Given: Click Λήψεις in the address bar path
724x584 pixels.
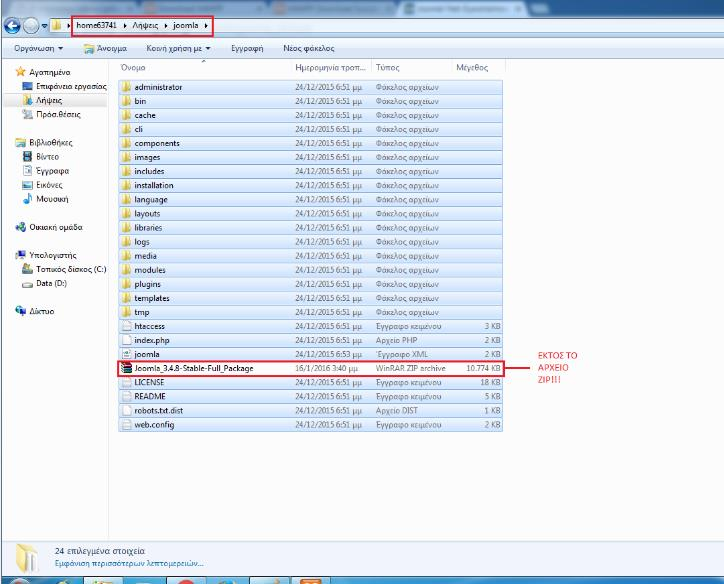Looking at the screenshot, I should [145, 25].
